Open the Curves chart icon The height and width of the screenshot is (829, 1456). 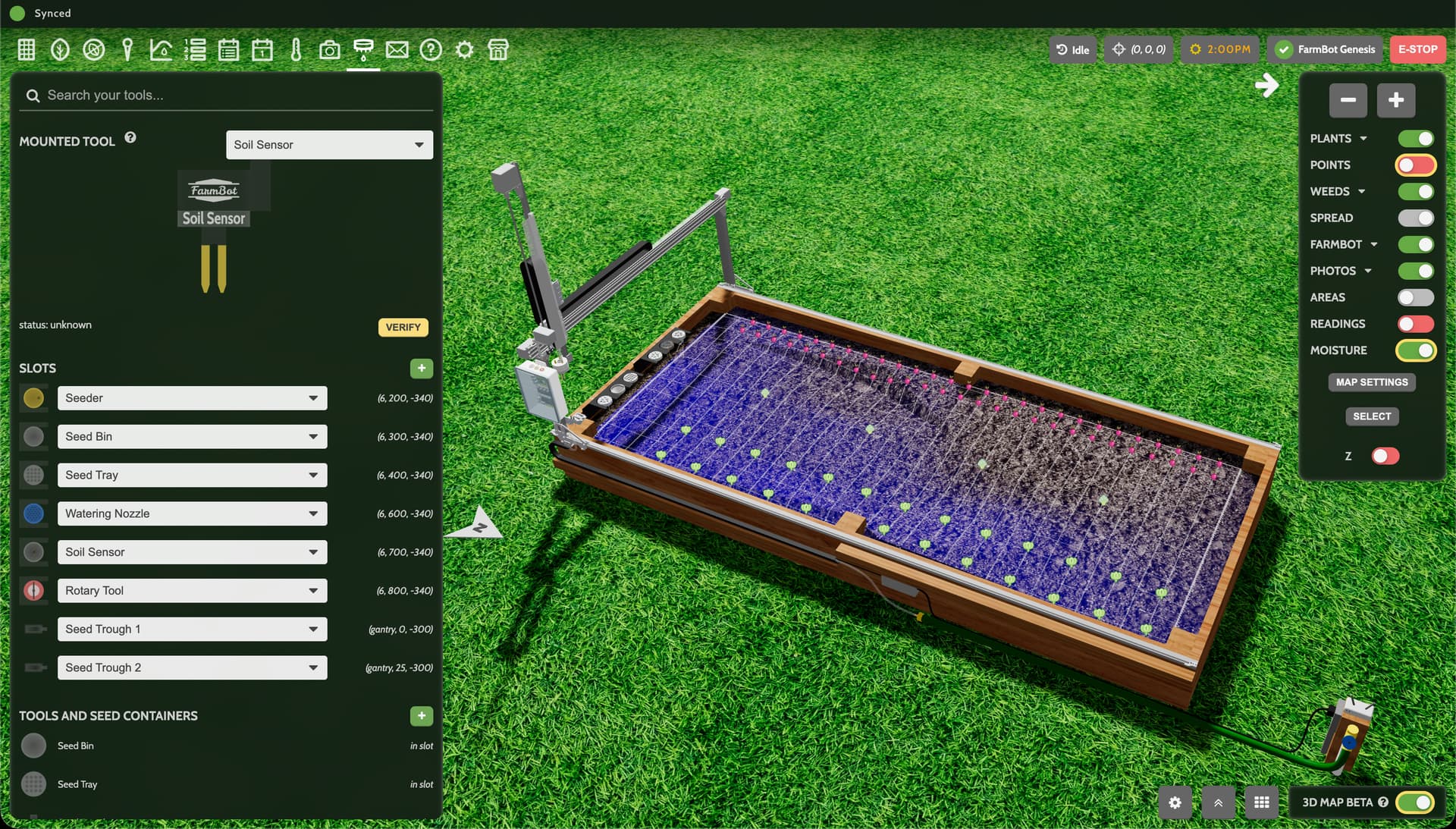[x=161, y=50]
